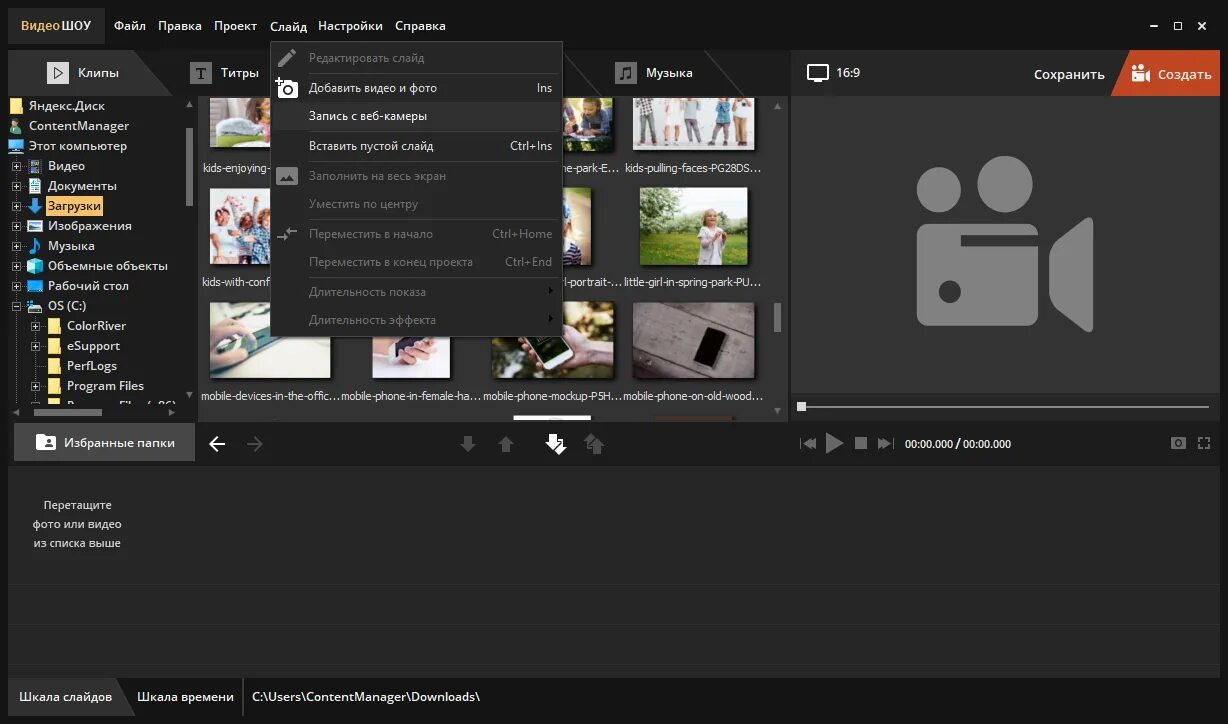Image resolution: width=1228 pixels, height=724 pixels.
Task: Select the highlighted Загрузки folder
Action: tap(75, 206)
